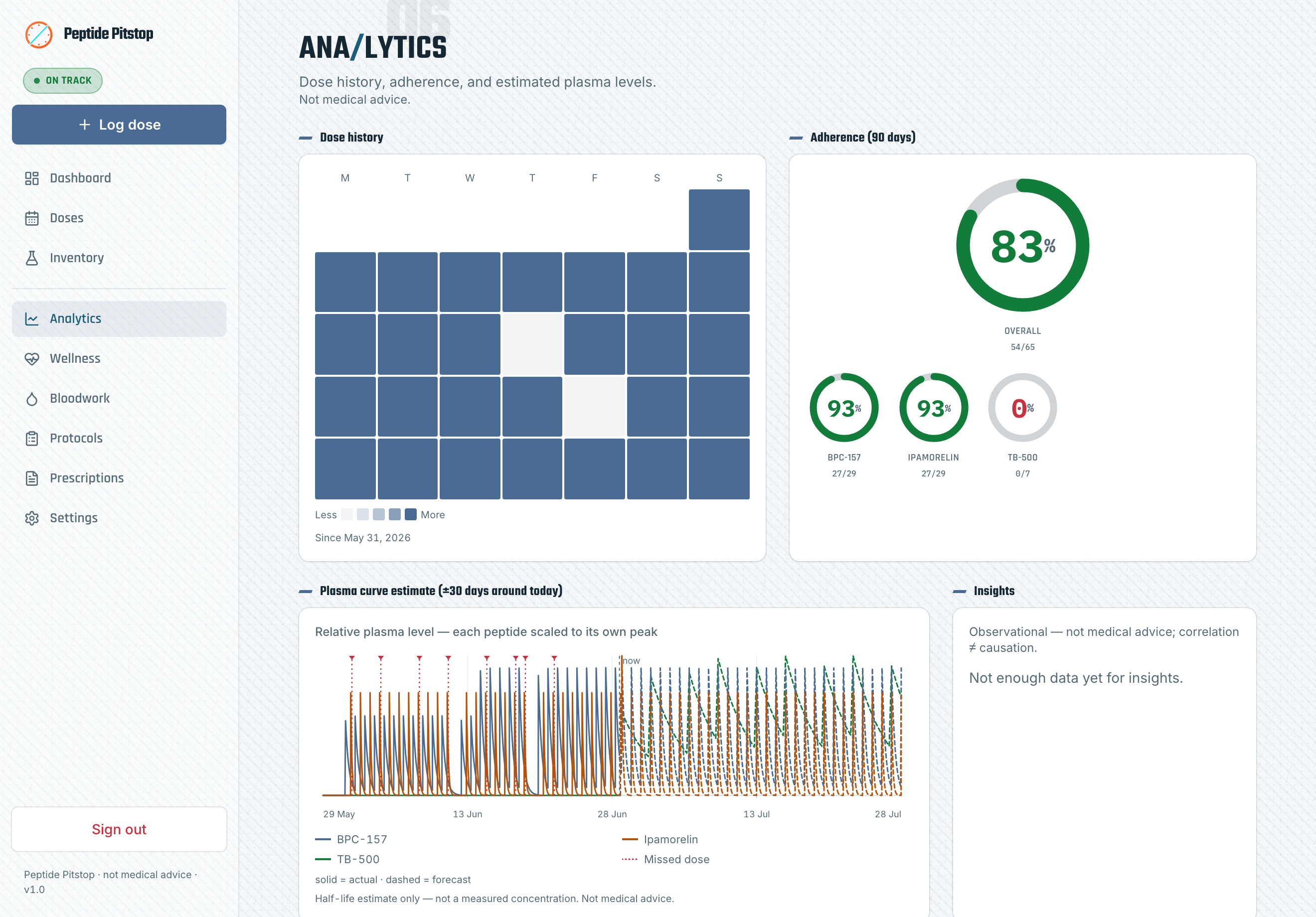
Task: Click the overall 83% adherence ring
Action: [x=1022, y=246]
